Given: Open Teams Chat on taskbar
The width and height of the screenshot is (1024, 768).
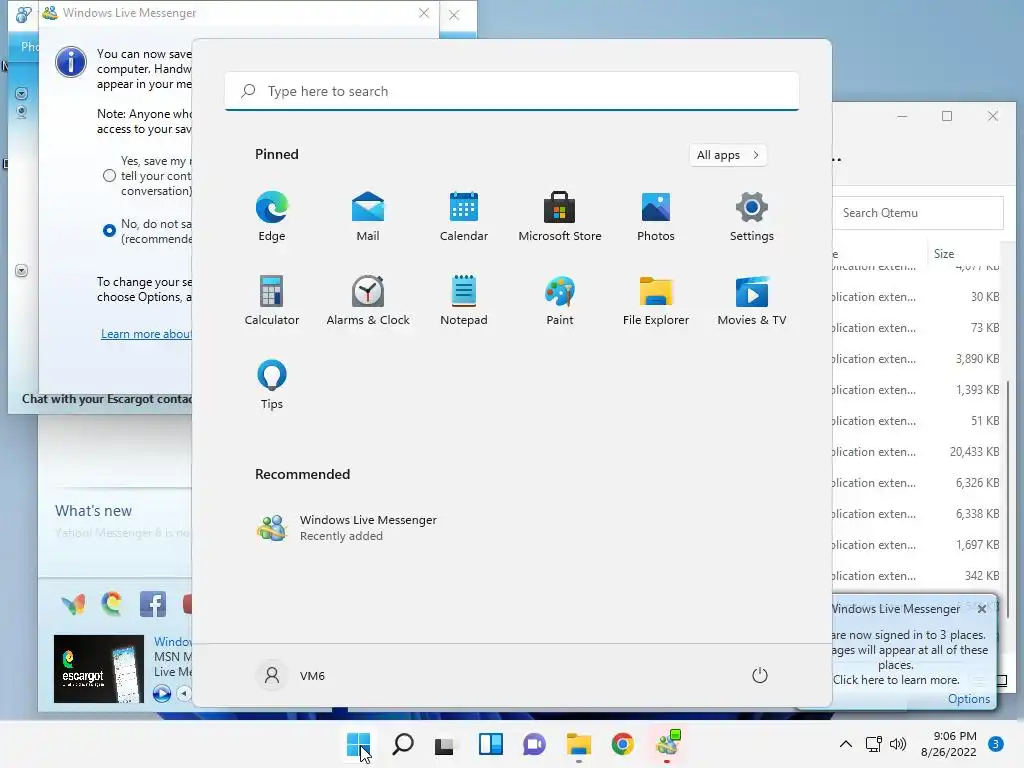Looking at the screenshot, I should [534, 744].
